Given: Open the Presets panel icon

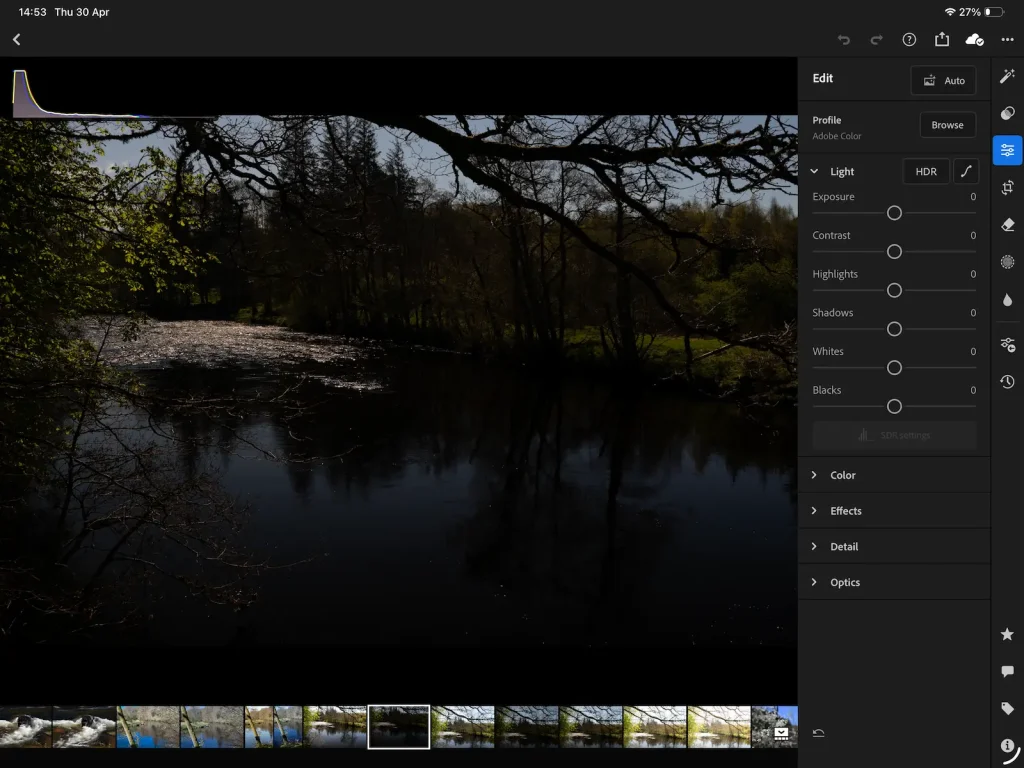Looking at the screenshot, I should tap(1008, 112).
